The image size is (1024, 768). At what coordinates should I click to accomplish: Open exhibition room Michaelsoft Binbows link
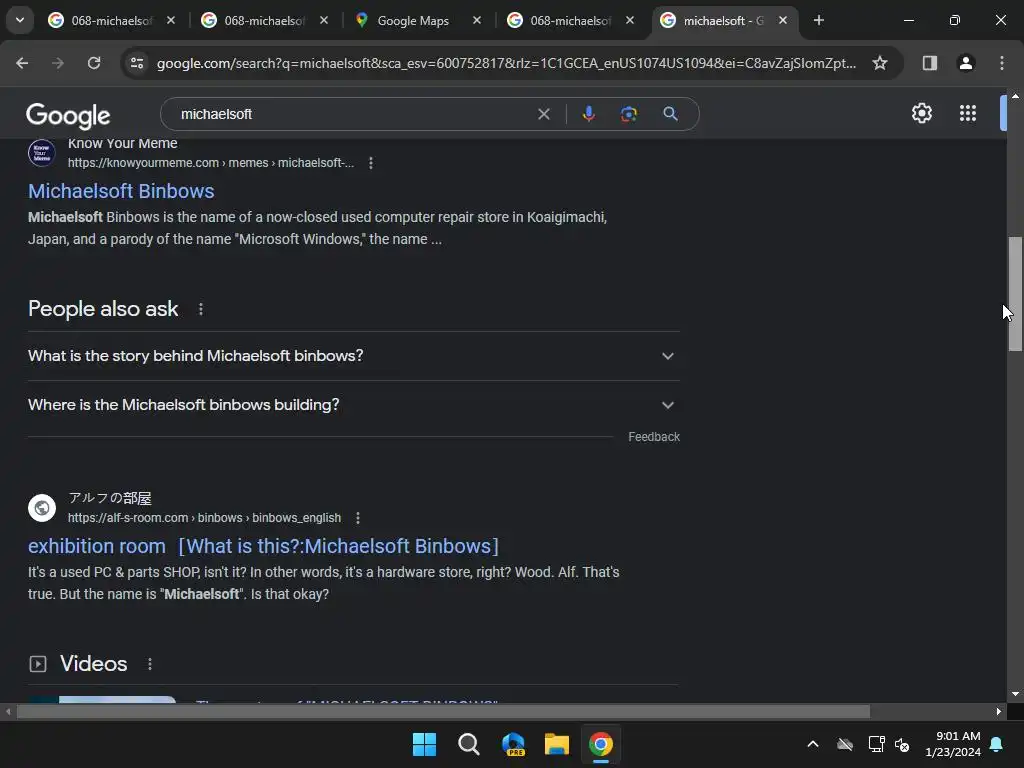point(263,546)
